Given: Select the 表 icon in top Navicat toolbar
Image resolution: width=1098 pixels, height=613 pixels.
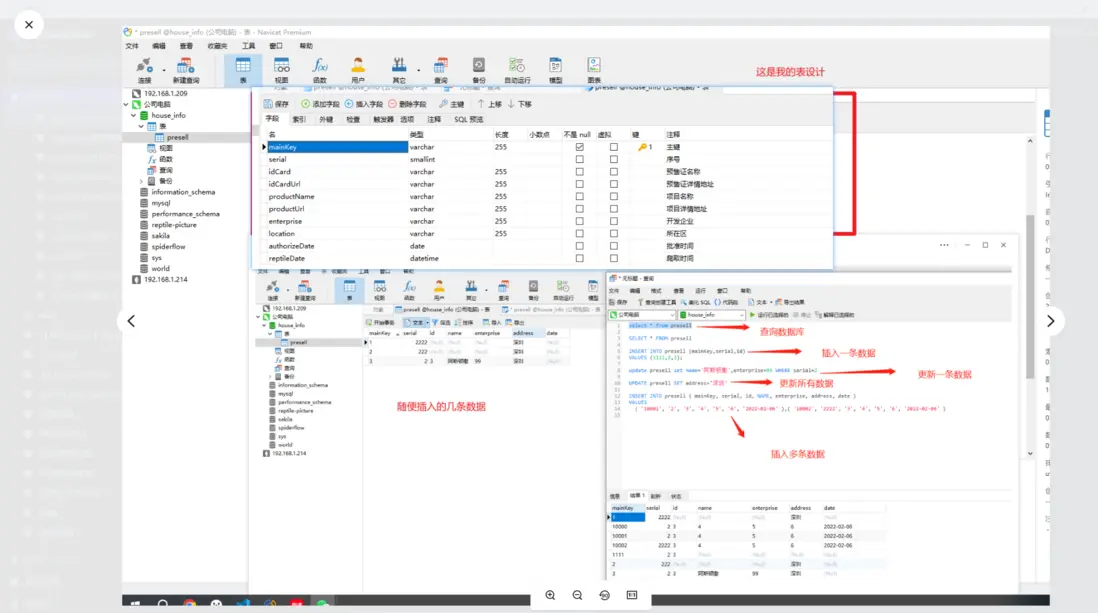Looking at the screenshot, I should click(x=243, y=70).
